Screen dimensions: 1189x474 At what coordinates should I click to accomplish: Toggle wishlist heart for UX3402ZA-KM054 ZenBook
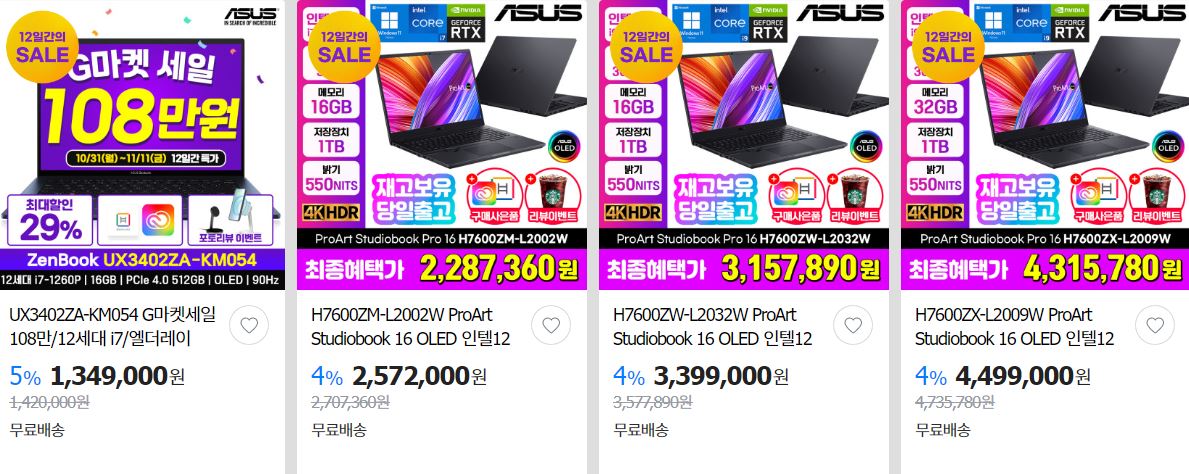click(x=249, y=325)
